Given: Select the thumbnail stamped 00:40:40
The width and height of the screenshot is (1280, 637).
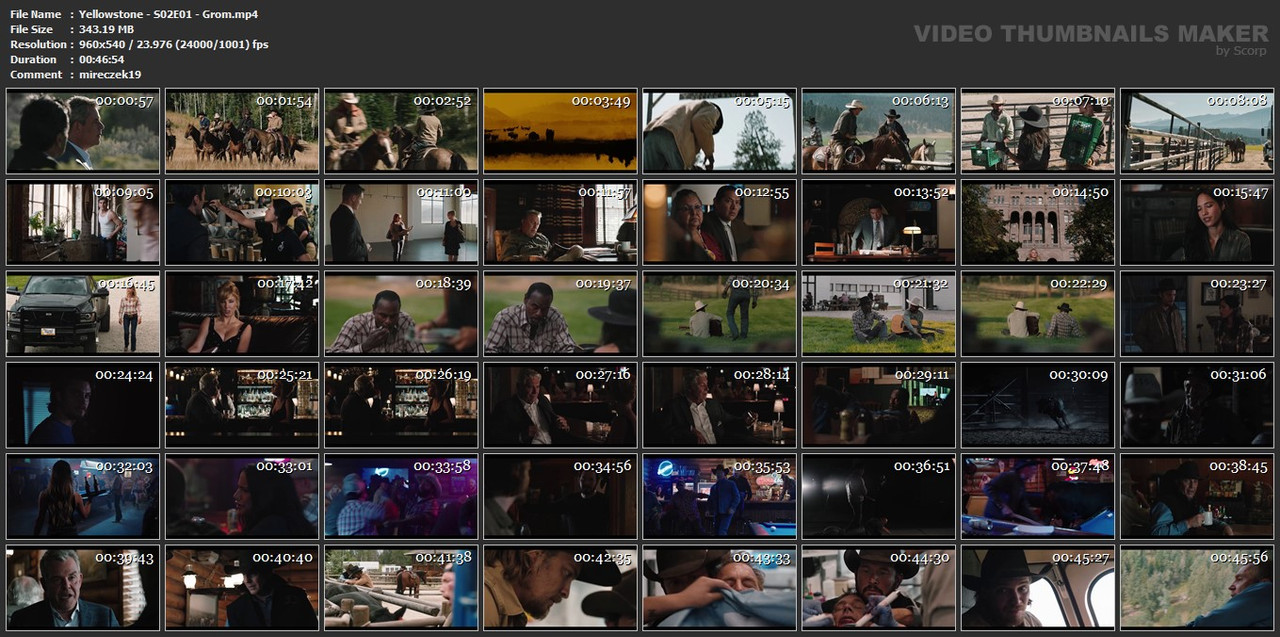Looking at the screenshot, I should click(x=242, y=588).
